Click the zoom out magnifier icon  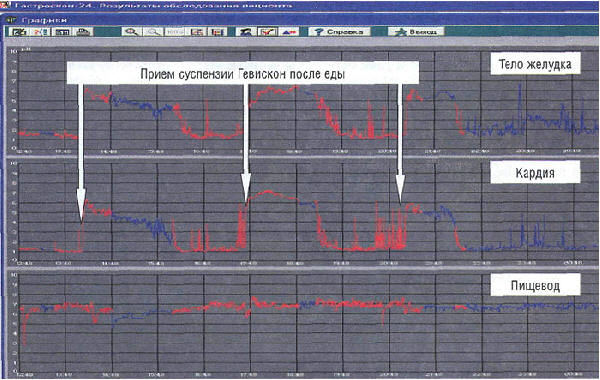(x=153, y=32)
